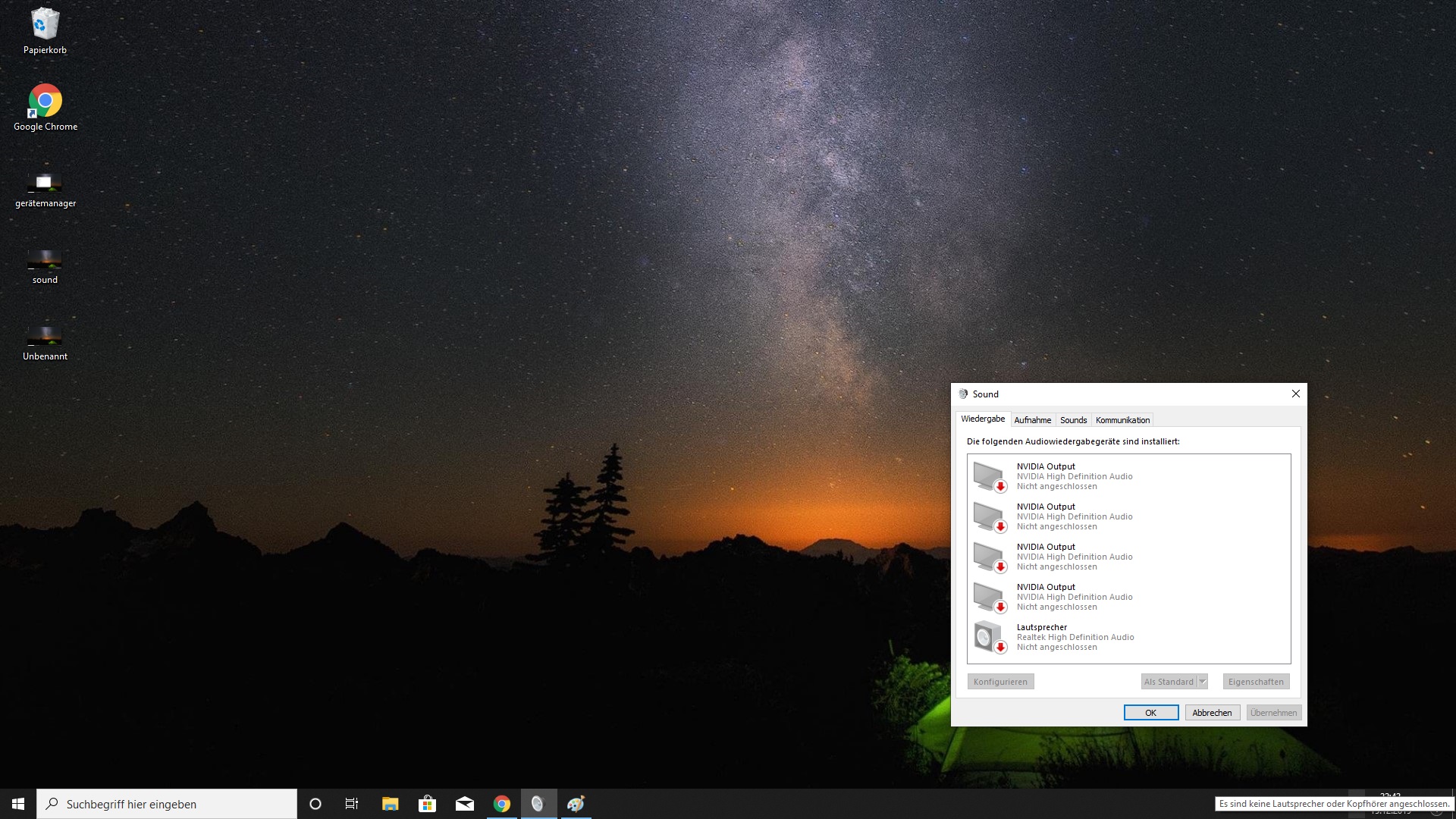Switch to Paint in the taskbar
Screen dimensions: 1456x819
tap(576, 804)
